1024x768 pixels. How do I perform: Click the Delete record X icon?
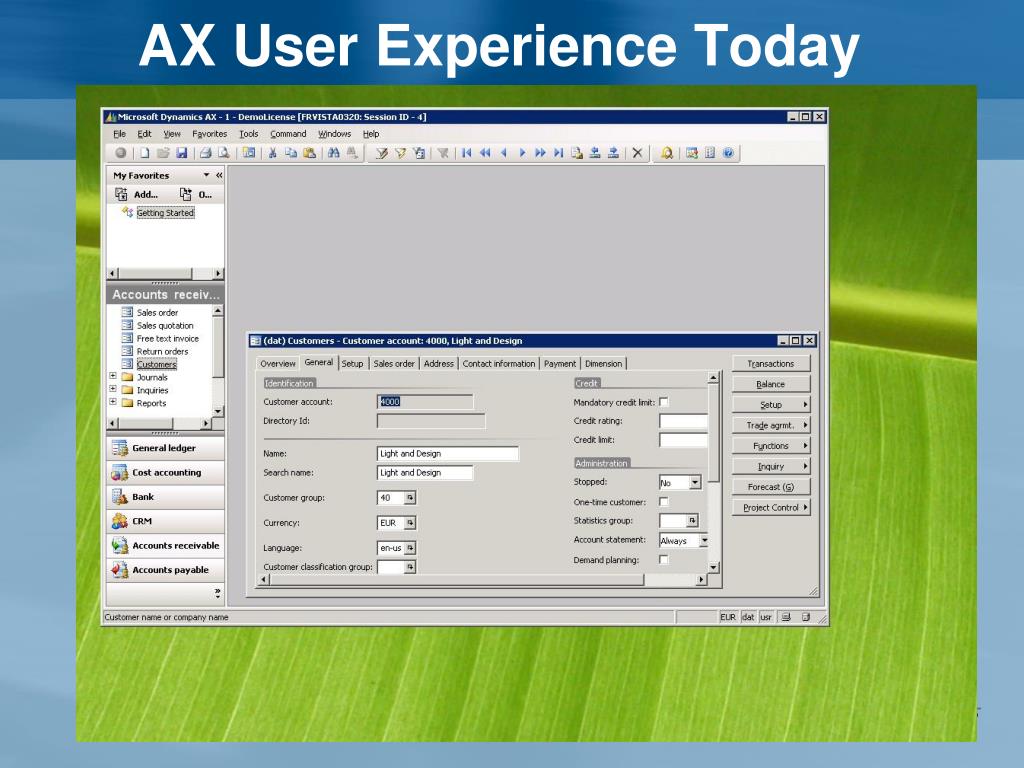pyautogui.click(x=637, y=153)
